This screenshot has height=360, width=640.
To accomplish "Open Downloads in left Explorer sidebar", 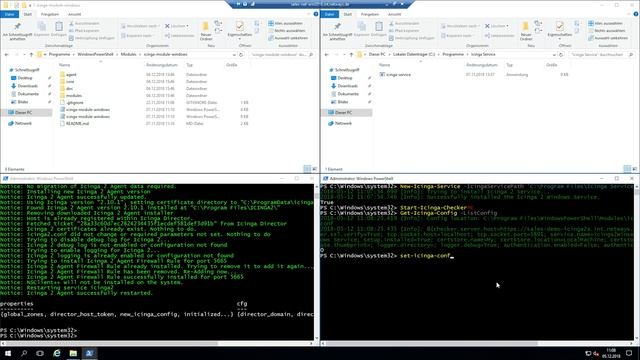I will click(x=27, y=86).
